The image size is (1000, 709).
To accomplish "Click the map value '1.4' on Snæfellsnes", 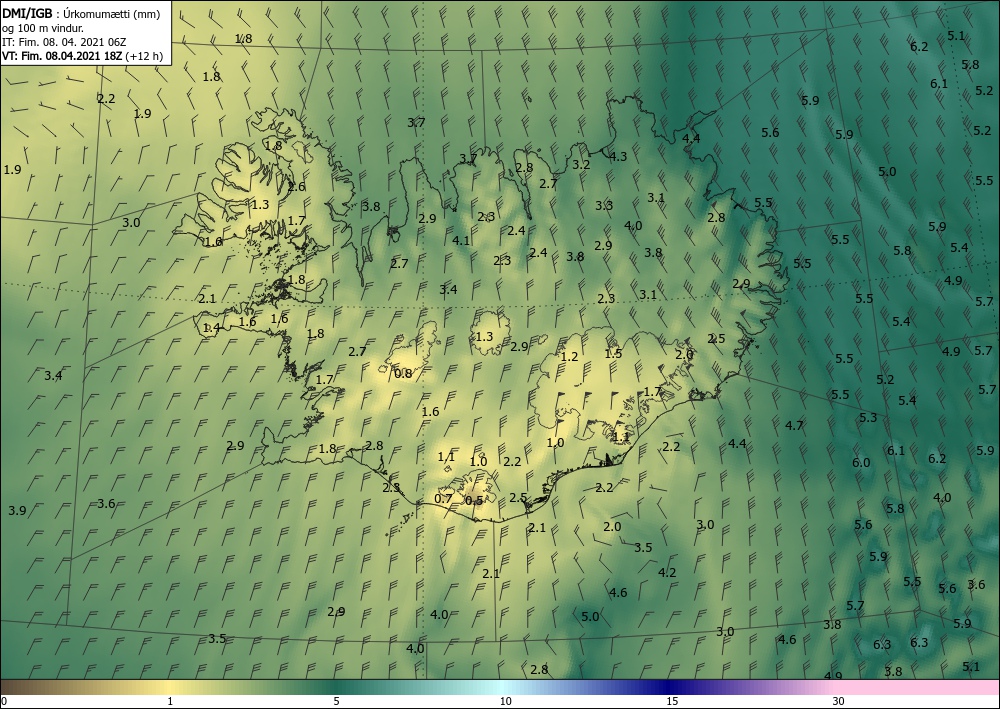I will coord(211,328).
